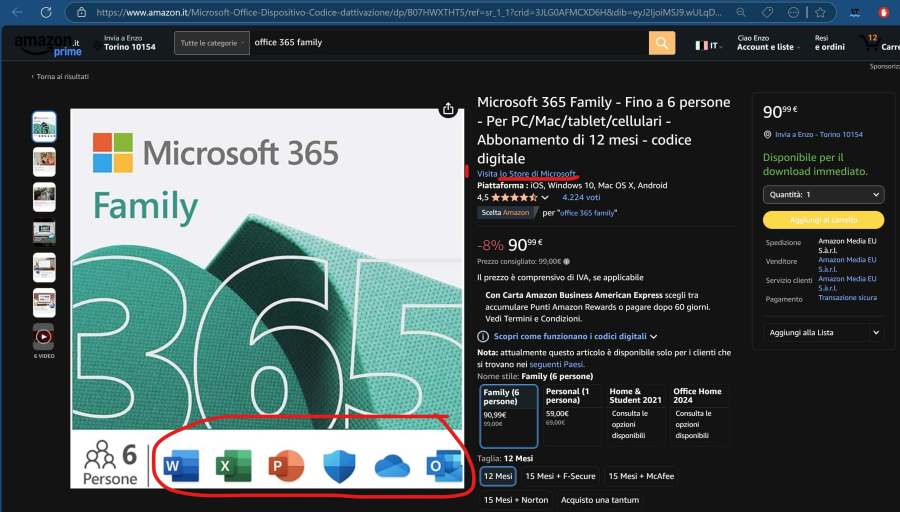This screenshot has height=512, width=900.
Task: Click the orange Amazon search magnifier button
Action: 662,43
